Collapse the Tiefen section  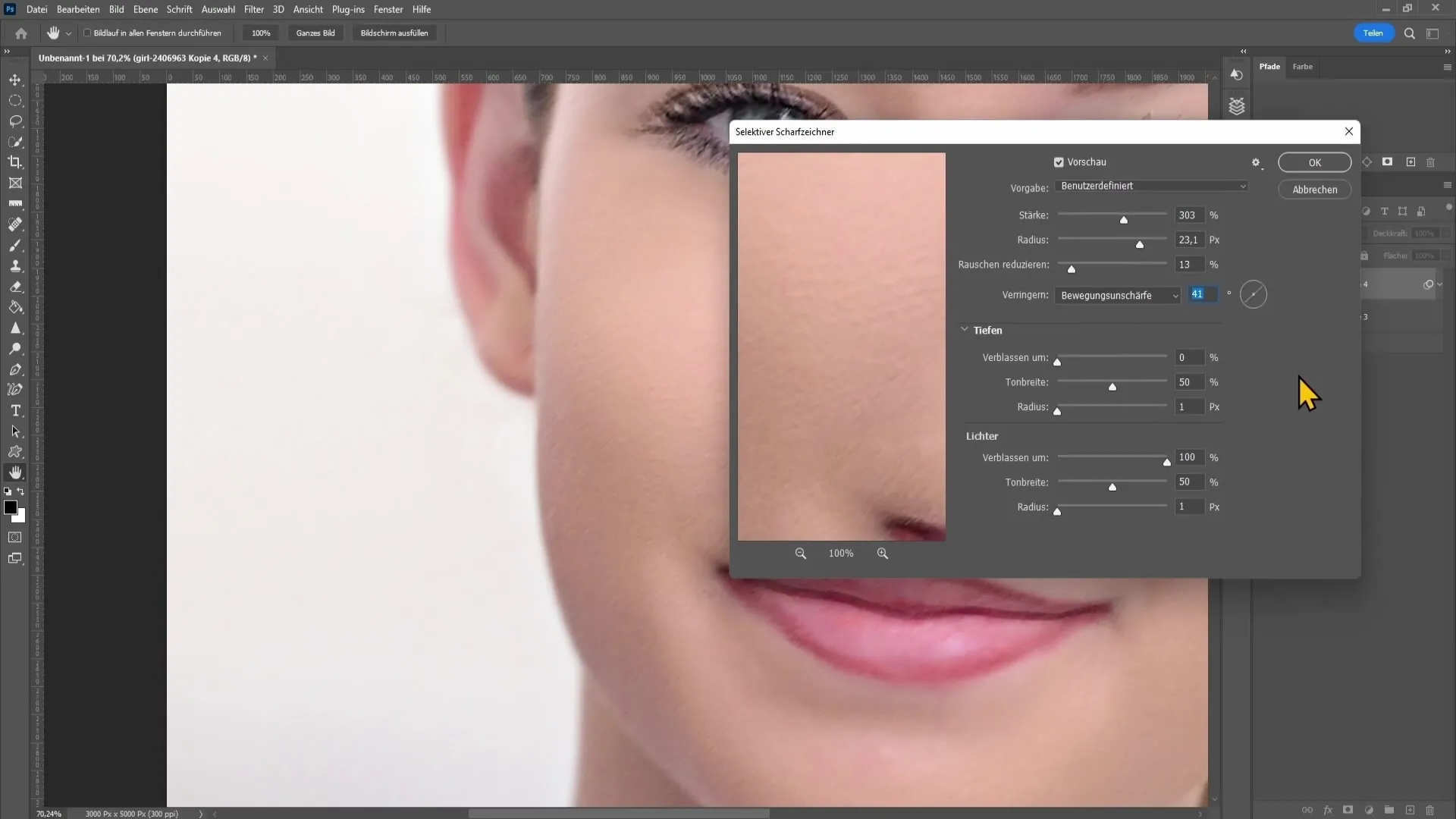coord(965,330)
